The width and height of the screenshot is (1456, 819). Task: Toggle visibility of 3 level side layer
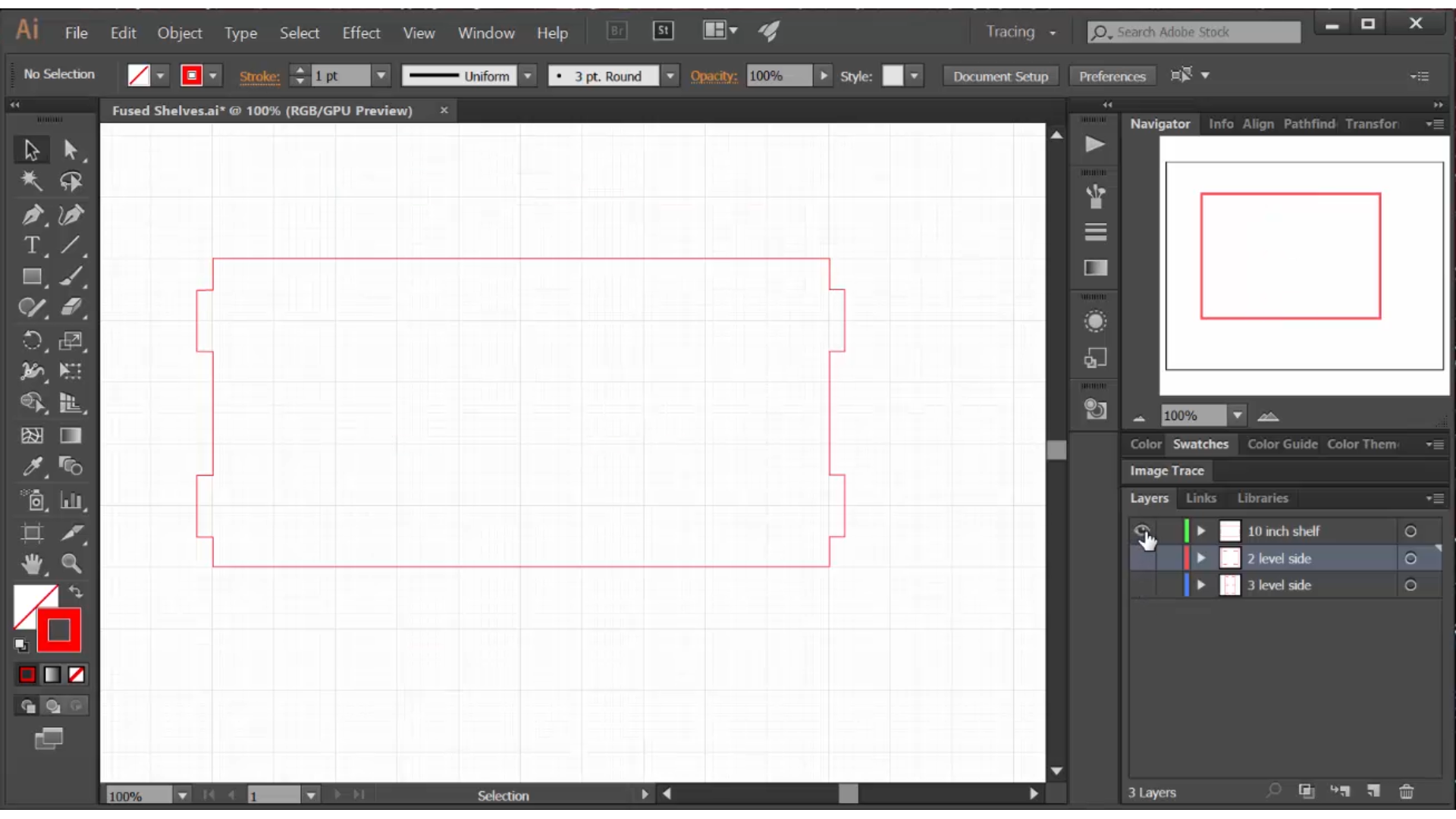(1141, 585)
